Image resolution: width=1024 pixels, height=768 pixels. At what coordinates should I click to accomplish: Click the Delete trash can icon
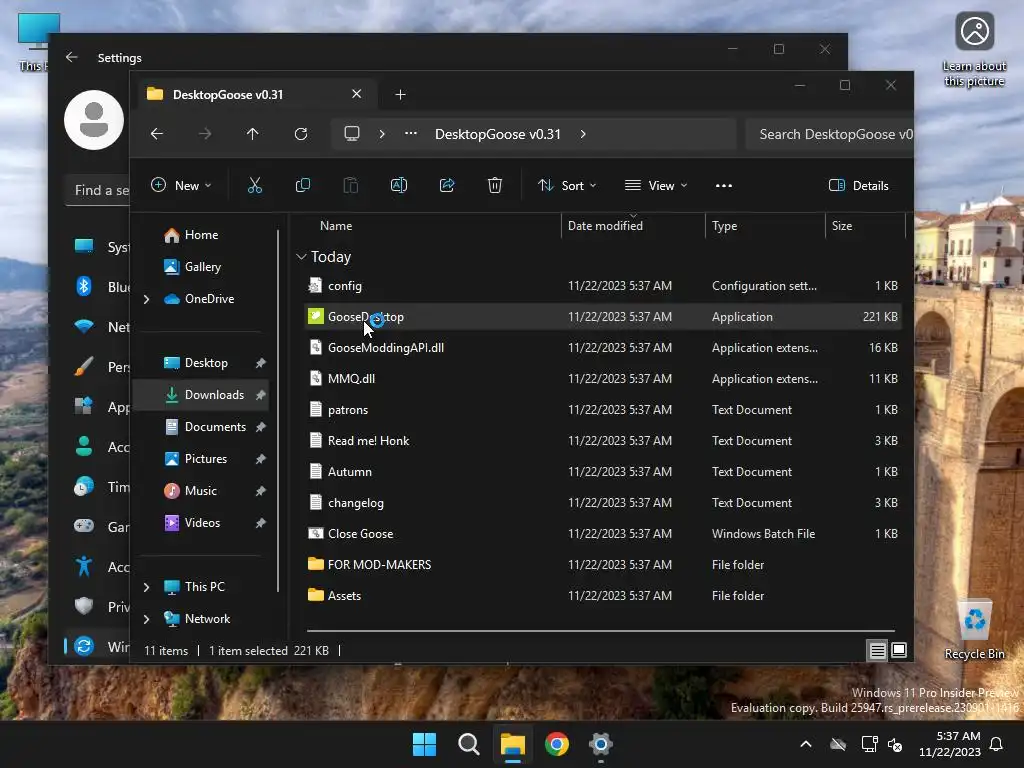click(495, 185)
